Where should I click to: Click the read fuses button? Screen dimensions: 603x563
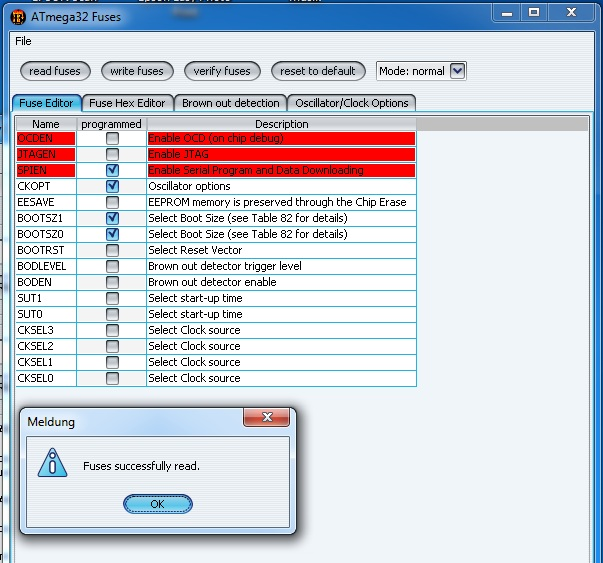(55, 71)
